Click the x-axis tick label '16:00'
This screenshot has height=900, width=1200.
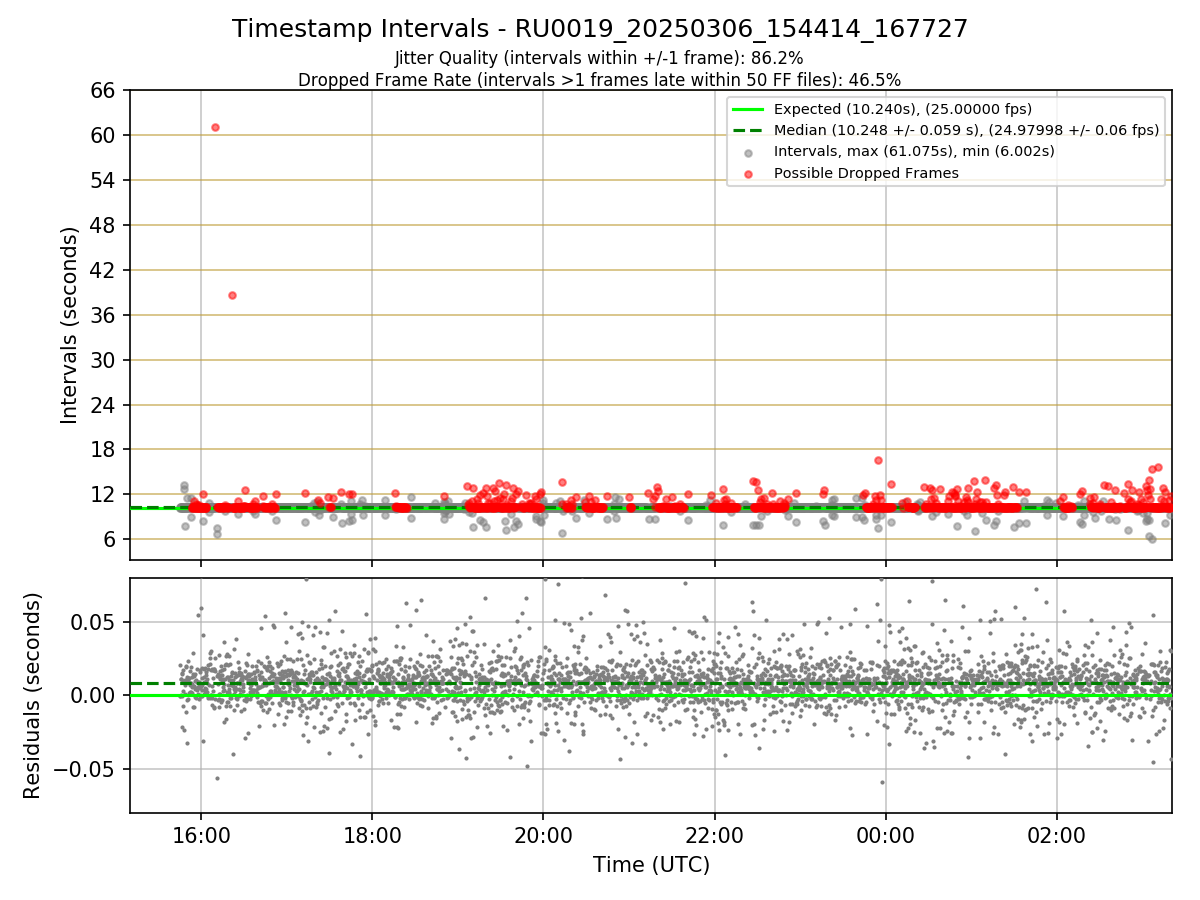click(x=201, y=834)
